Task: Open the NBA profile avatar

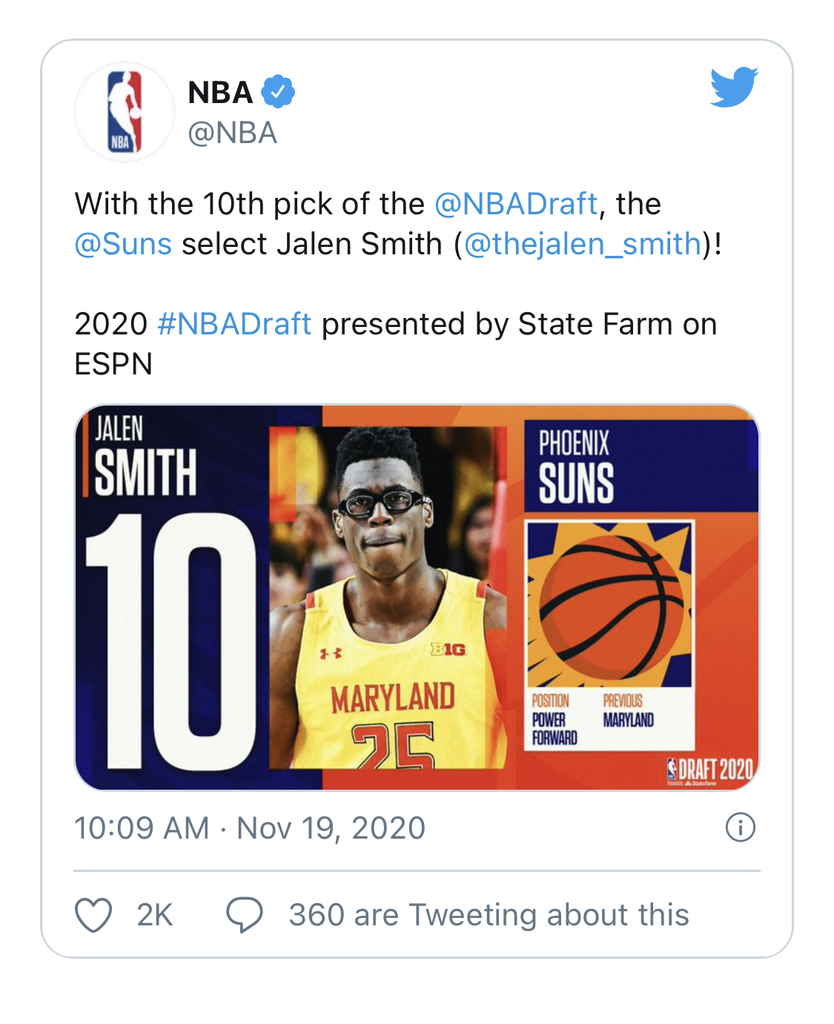Action: pos(124,112)
